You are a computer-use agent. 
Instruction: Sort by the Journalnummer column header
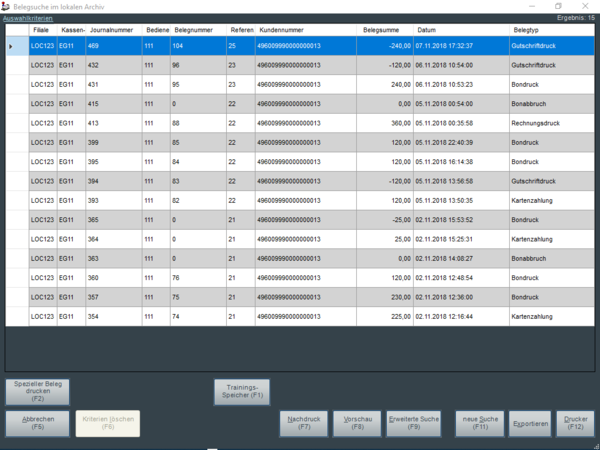114,31
